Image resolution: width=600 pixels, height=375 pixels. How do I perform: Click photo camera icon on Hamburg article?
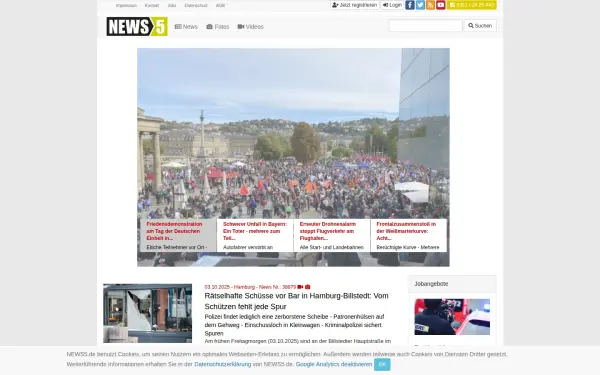click(x=307, y=287)
